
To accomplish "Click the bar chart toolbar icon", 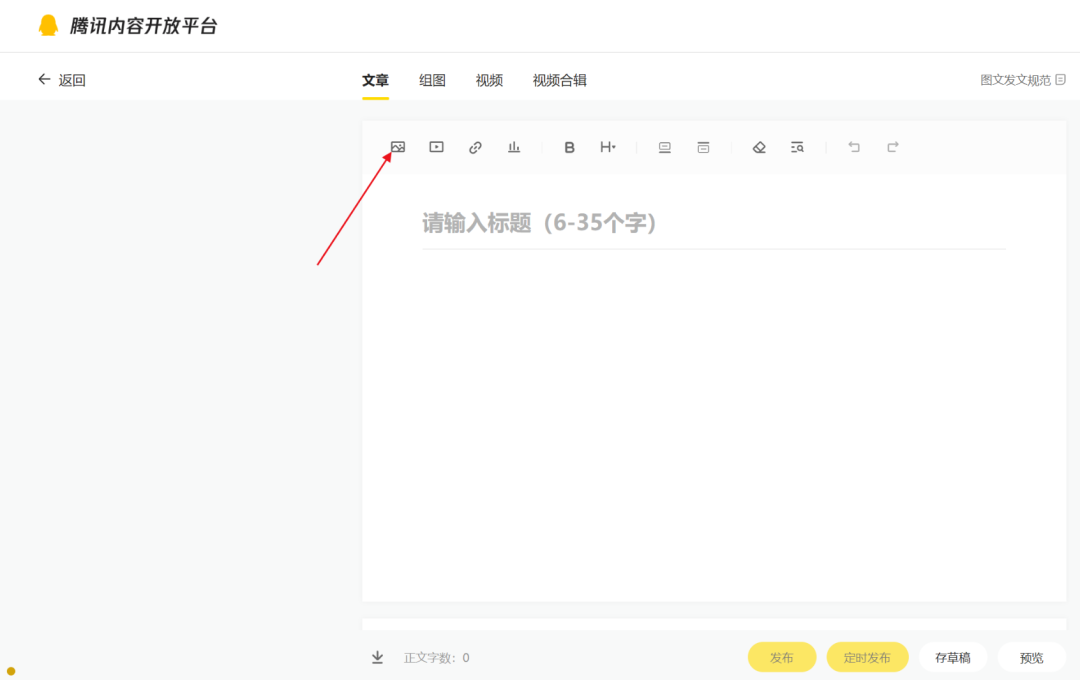I will coord(514,147).
